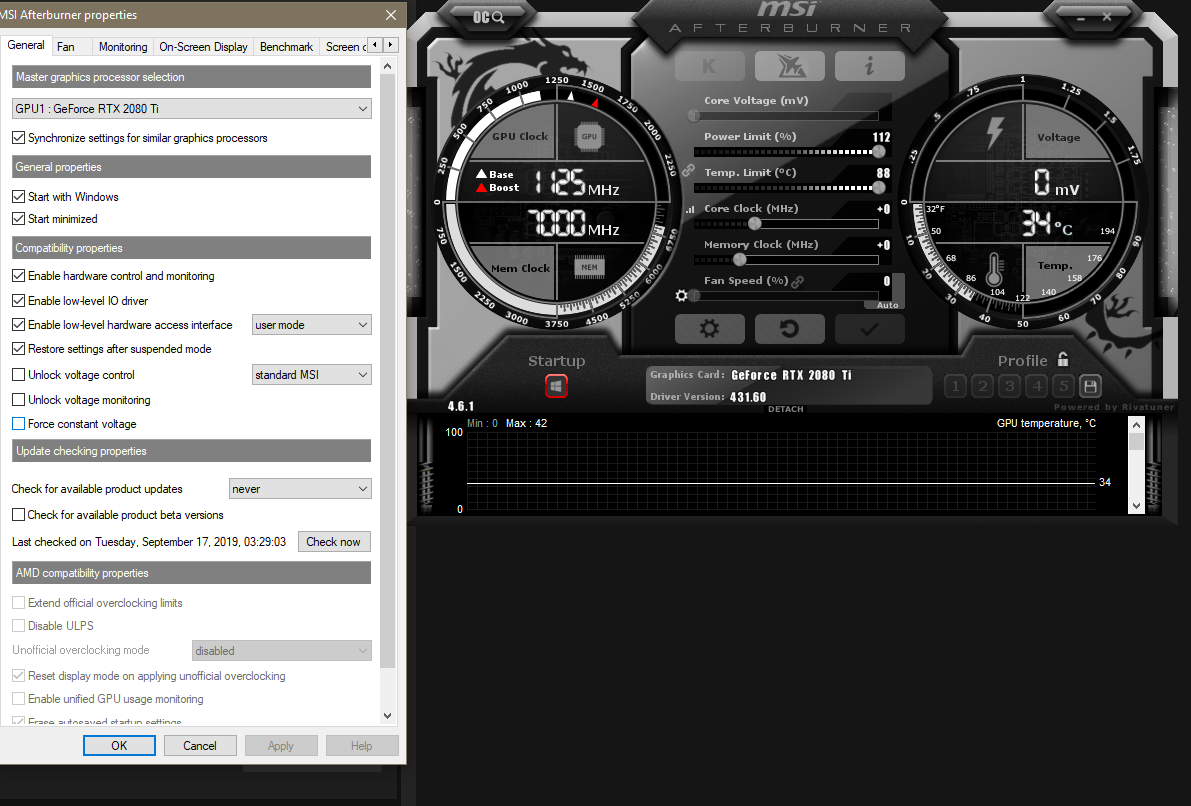Open the partially visible Screen tab
The width and height of the screenshot is (1191, 806).
pyautogui.click(x=346, y=46)
